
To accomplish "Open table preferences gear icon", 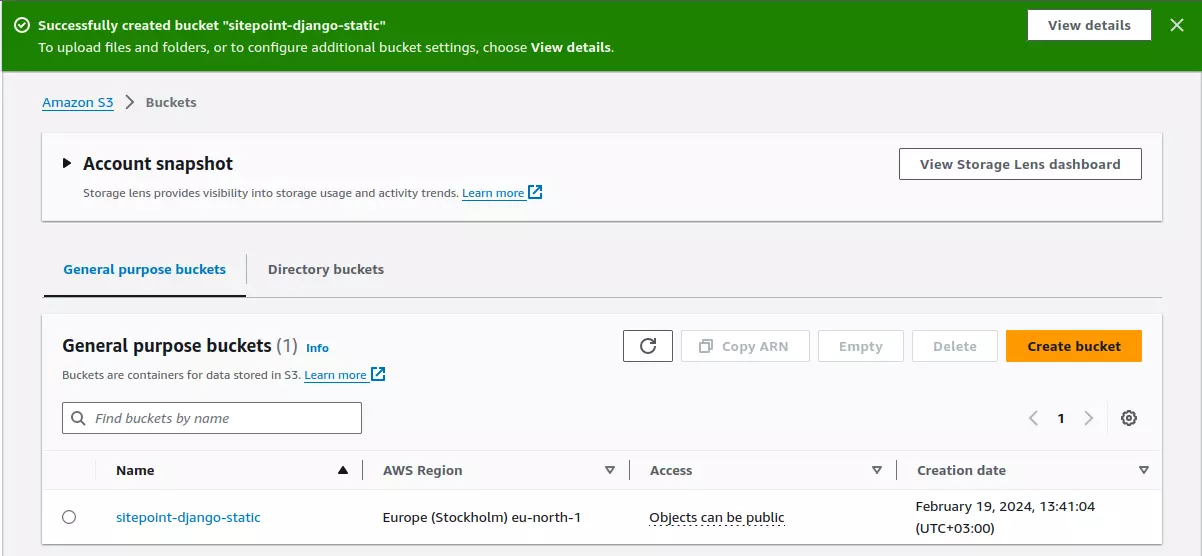I will (1129, 418).
